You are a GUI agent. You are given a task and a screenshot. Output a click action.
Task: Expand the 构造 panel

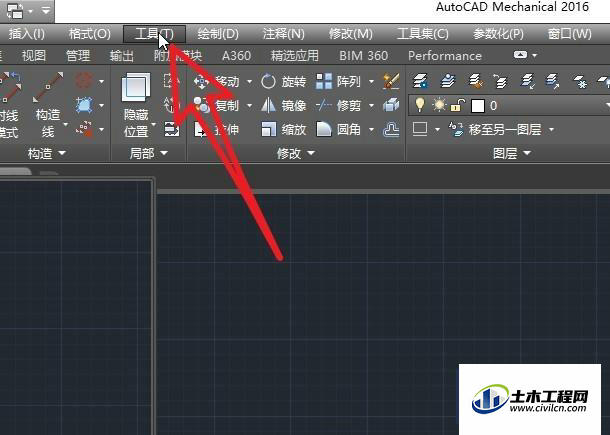tap(46, 153)
